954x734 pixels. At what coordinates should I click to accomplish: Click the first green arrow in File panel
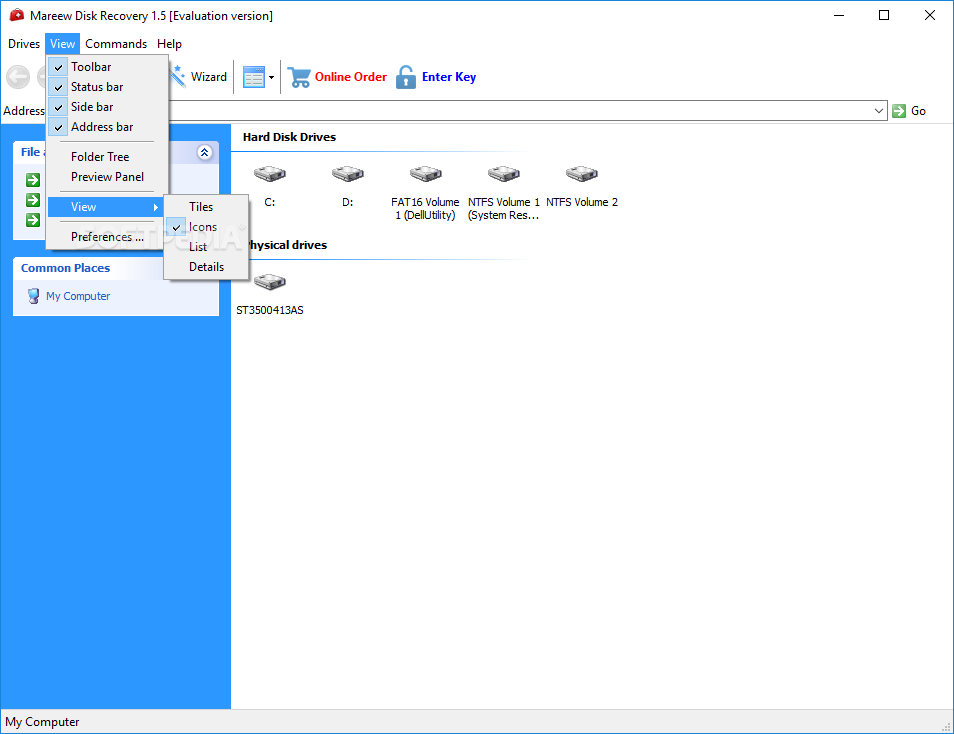(x=33, y=180)
